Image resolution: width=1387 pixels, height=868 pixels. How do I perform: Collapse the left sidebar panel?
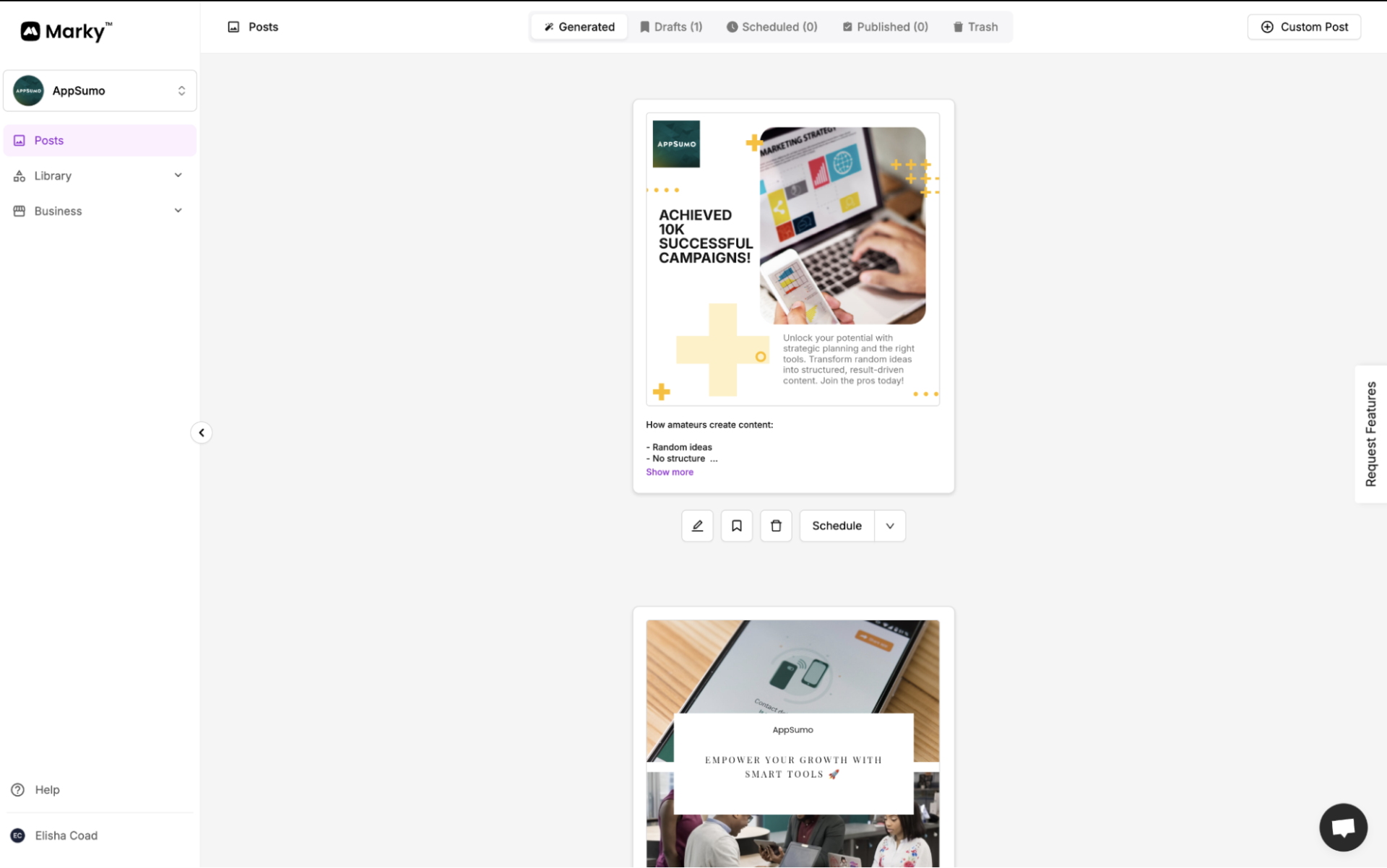tap(200, 433)
